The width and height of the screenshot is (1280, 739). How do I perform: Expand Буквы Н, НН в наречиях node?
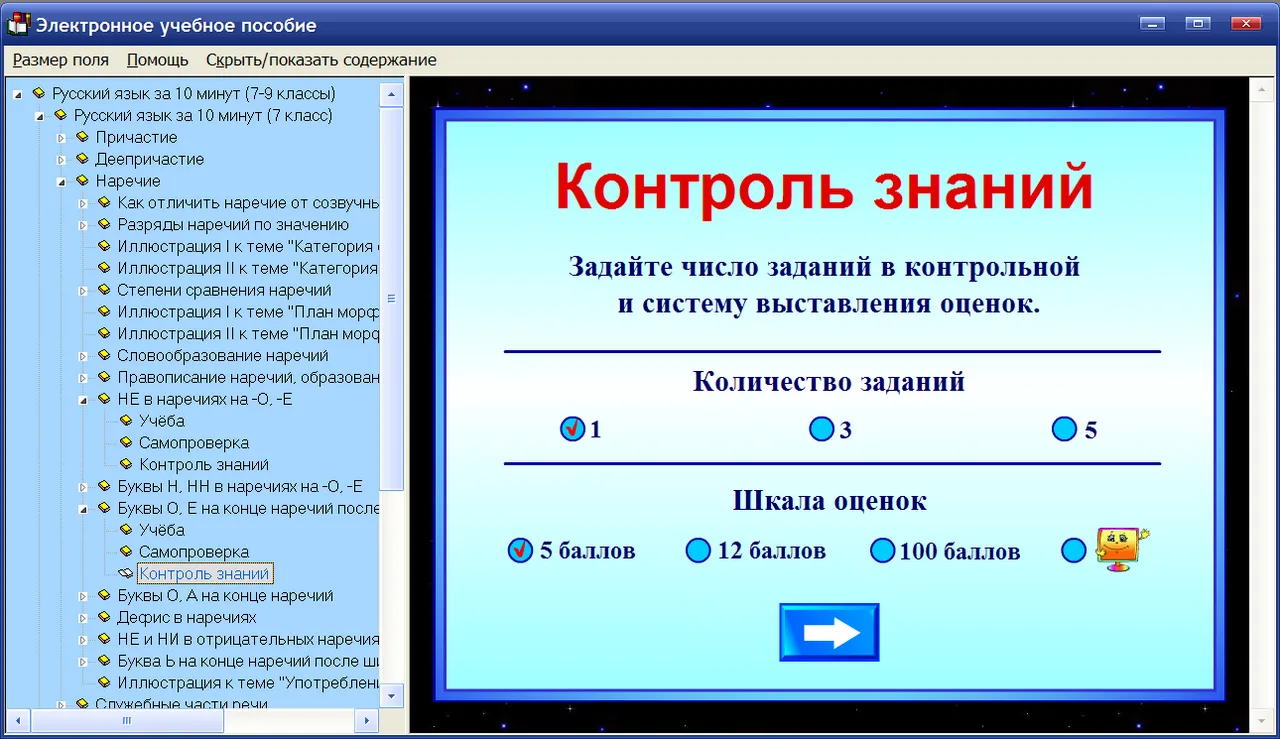[x=83, y=487]
